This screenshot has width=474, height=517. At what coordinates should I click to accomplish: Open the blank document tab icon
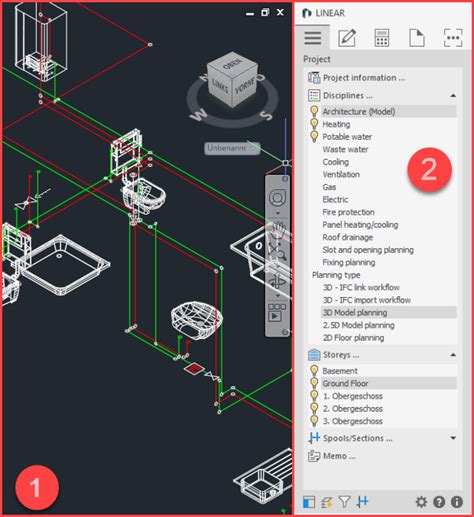(x=417, y=38)
